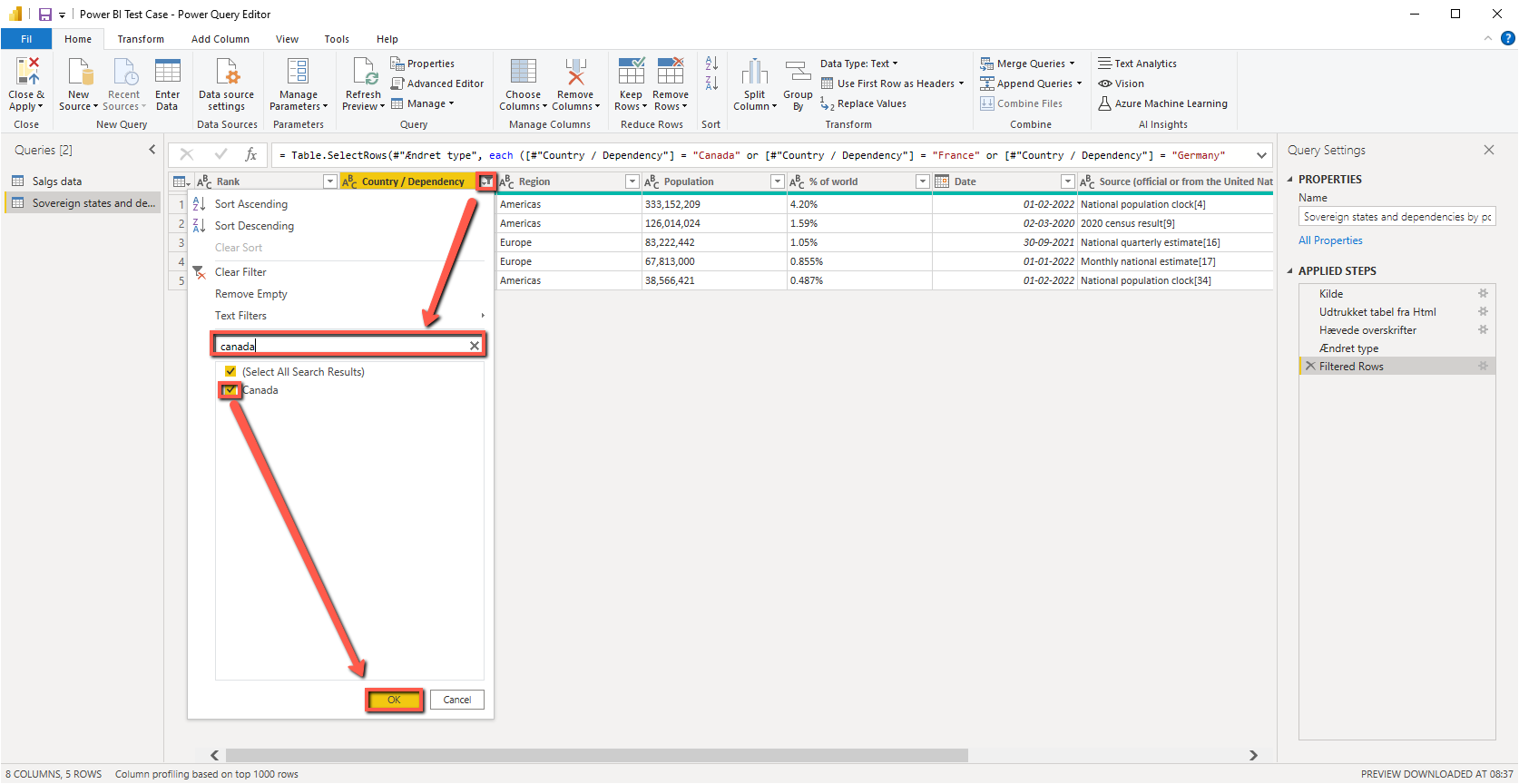Screen dimensions: 1519x784
Task: Click Replace Values in the Transform group
Action: click(864, 103)
